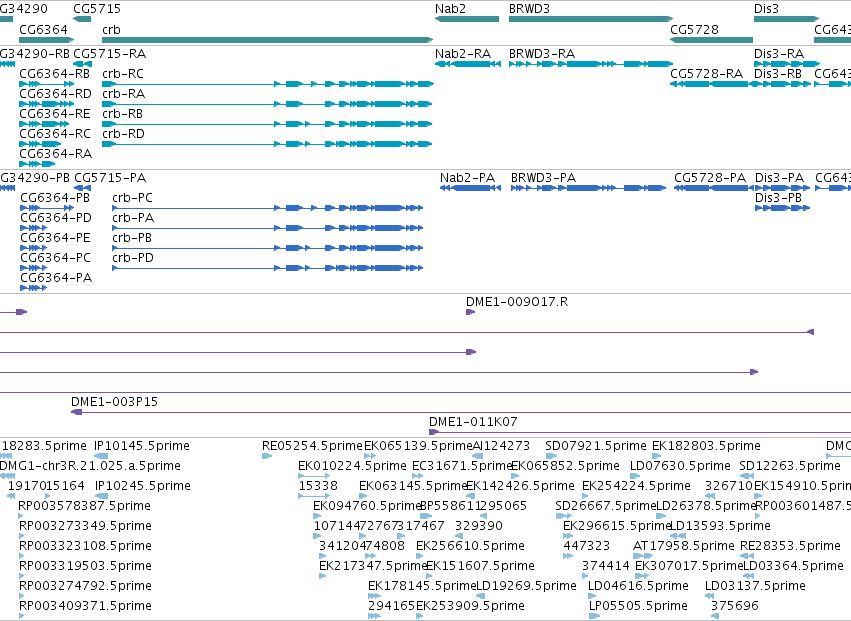Open the RP003273349.5prime EST label
This screenshot has width=851, height=621.
(85, 525)
